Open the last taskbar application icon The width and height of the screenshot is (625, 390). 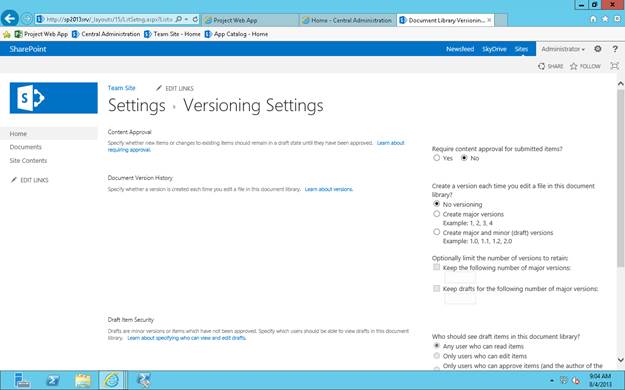click(x=143, y=380)
